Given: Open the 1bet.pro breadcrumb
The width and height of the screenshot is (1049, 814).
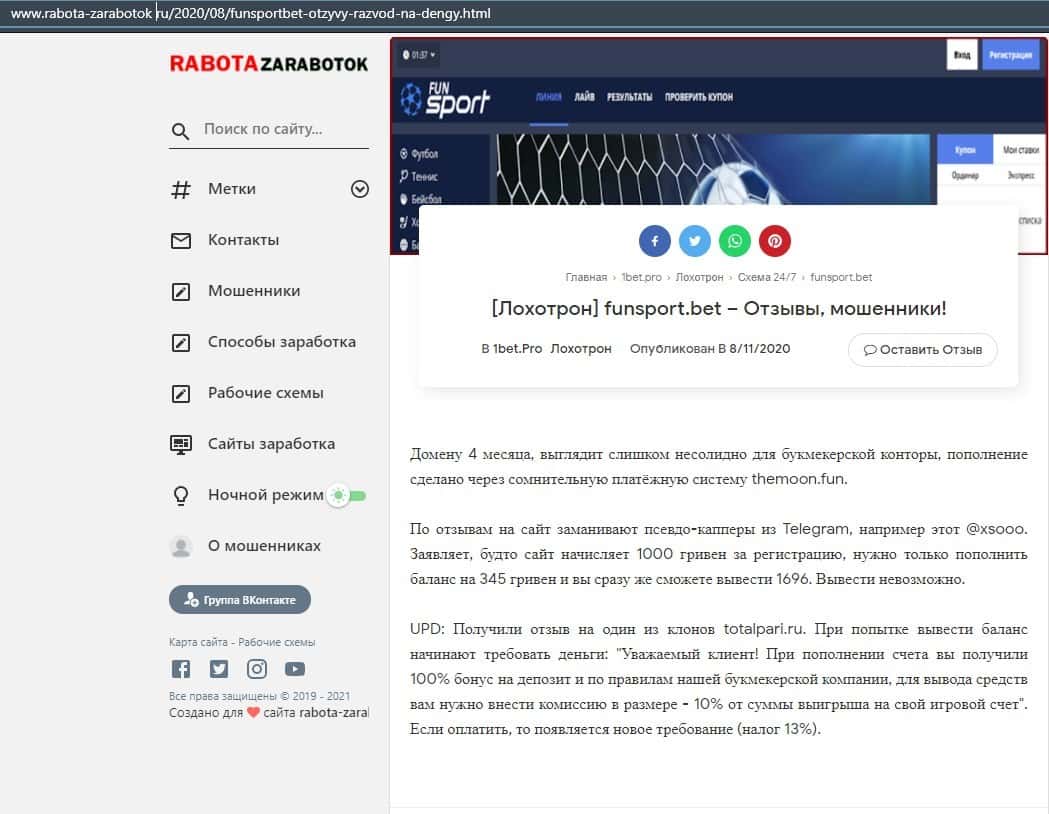Looking at the screenshot, I should click(641, 277).
